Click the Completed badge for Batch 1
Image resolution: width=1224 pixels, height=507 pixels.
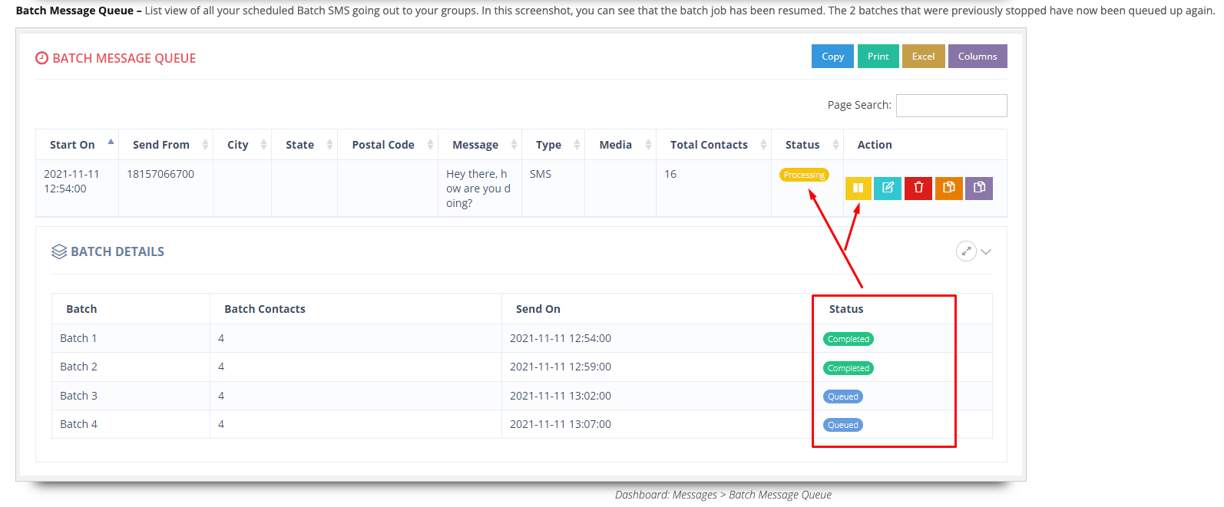pyautogui.click(x=848, y=339)
